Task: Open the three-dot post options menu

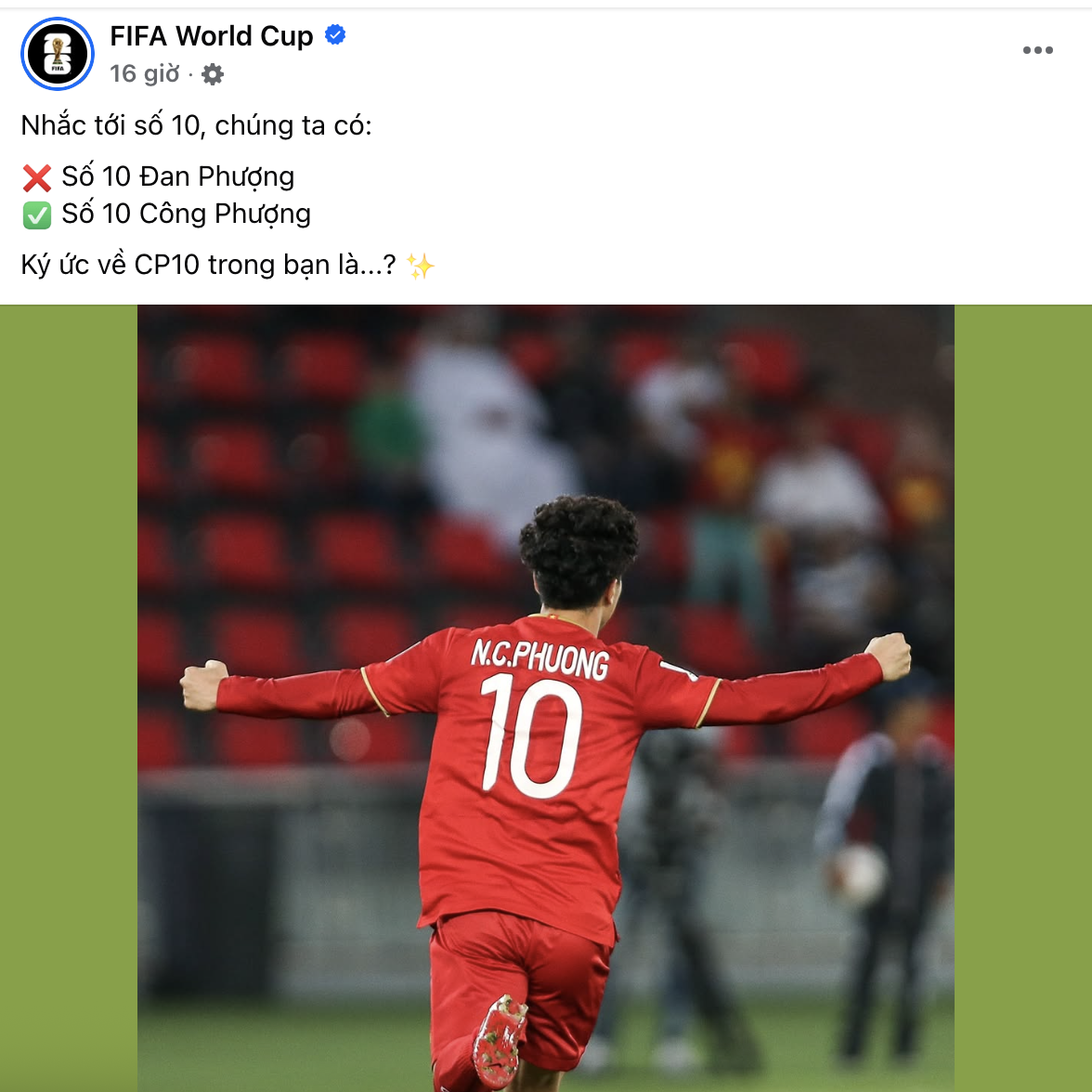Action: 1038,50
